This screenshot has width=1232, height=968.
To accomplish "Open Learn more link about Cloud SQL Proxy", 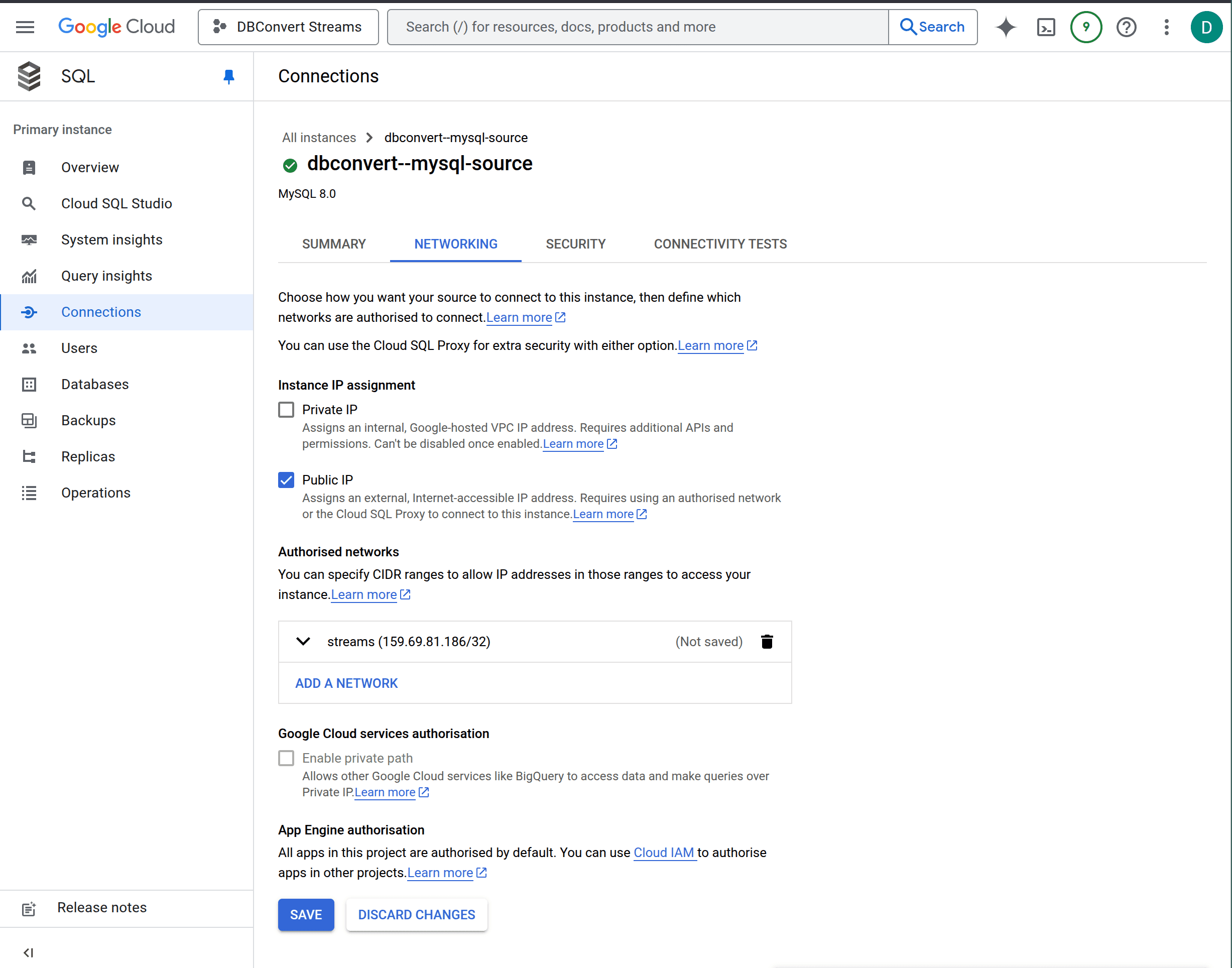I will click(717, 346).
